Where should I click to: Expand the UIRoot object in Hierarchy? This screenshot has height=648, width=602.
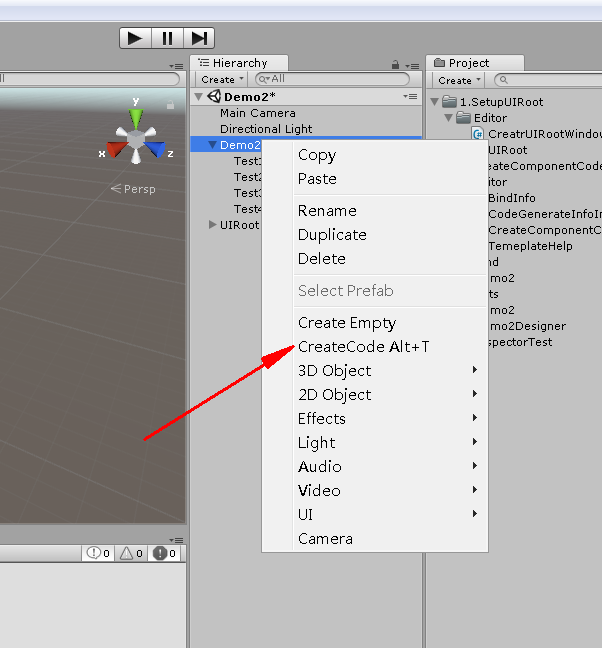tap(212, 224)
